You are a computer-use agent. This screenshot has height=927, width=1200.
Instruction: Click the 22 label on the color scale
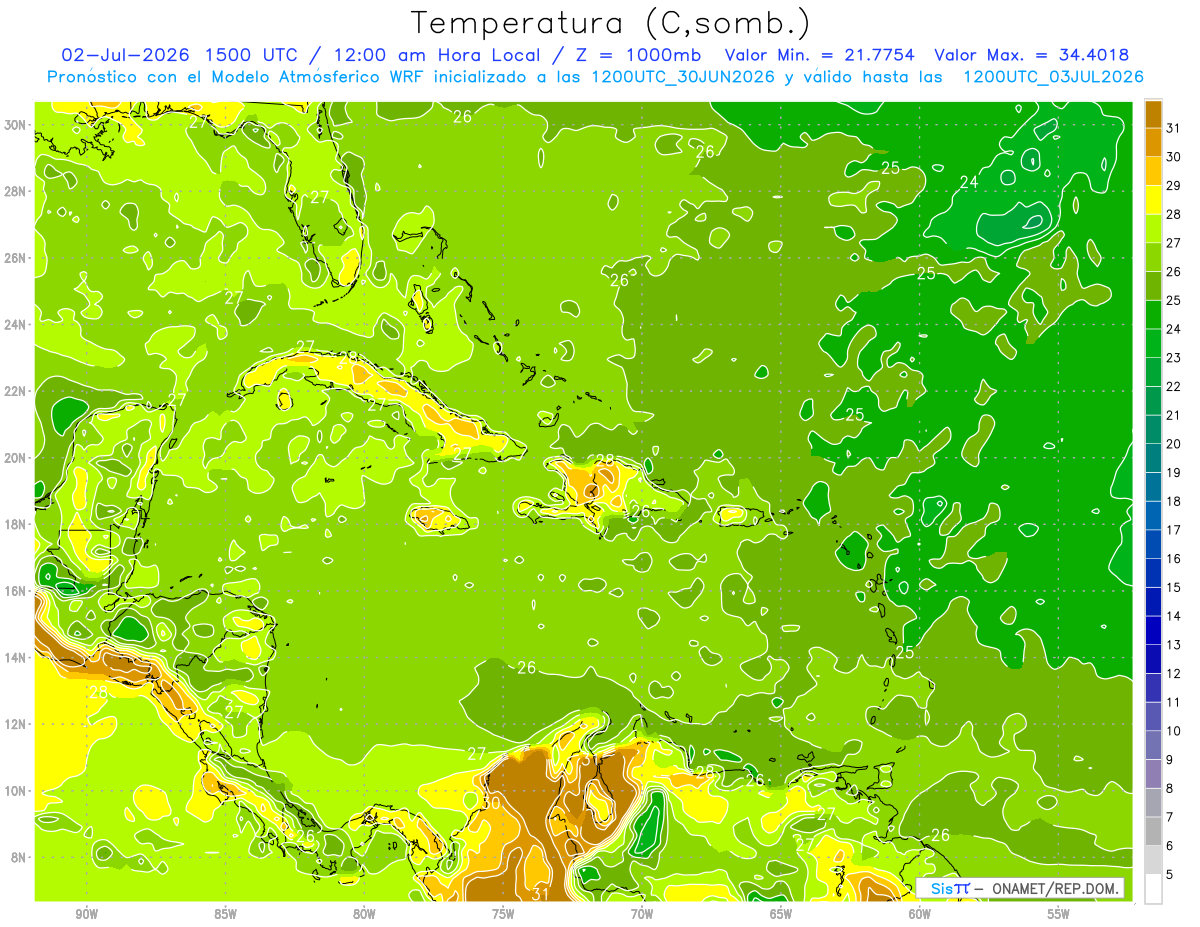1174,387
